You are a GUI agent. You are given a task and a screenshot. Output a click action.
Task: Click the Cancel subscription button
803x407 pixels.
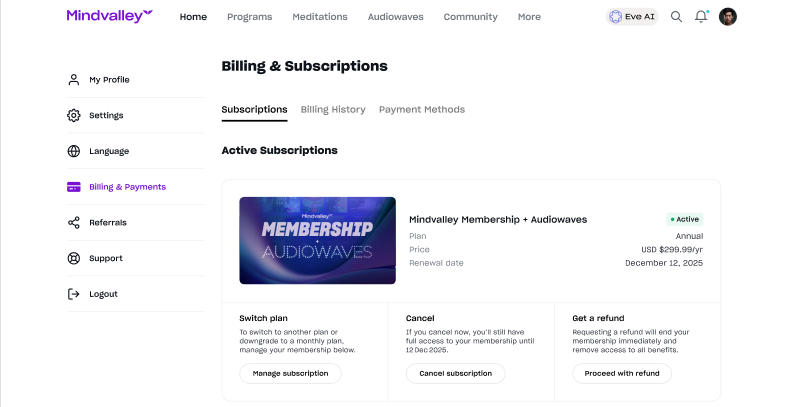[x=455, y=373]
